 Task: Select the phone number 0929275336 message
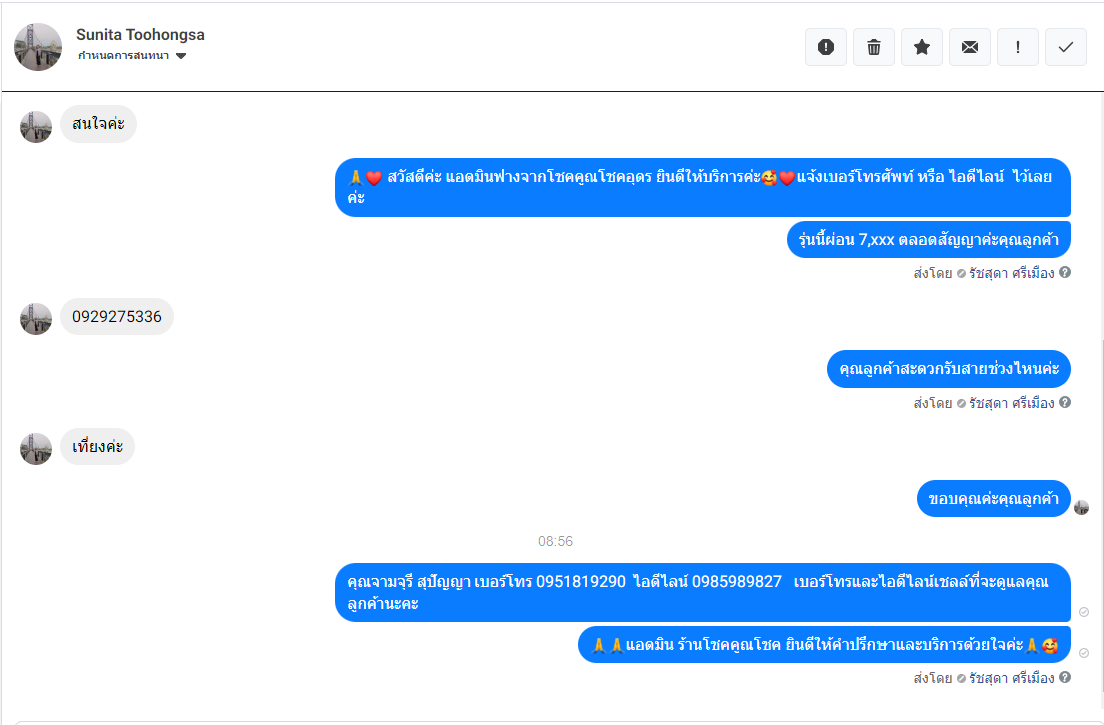pos(117,317)
